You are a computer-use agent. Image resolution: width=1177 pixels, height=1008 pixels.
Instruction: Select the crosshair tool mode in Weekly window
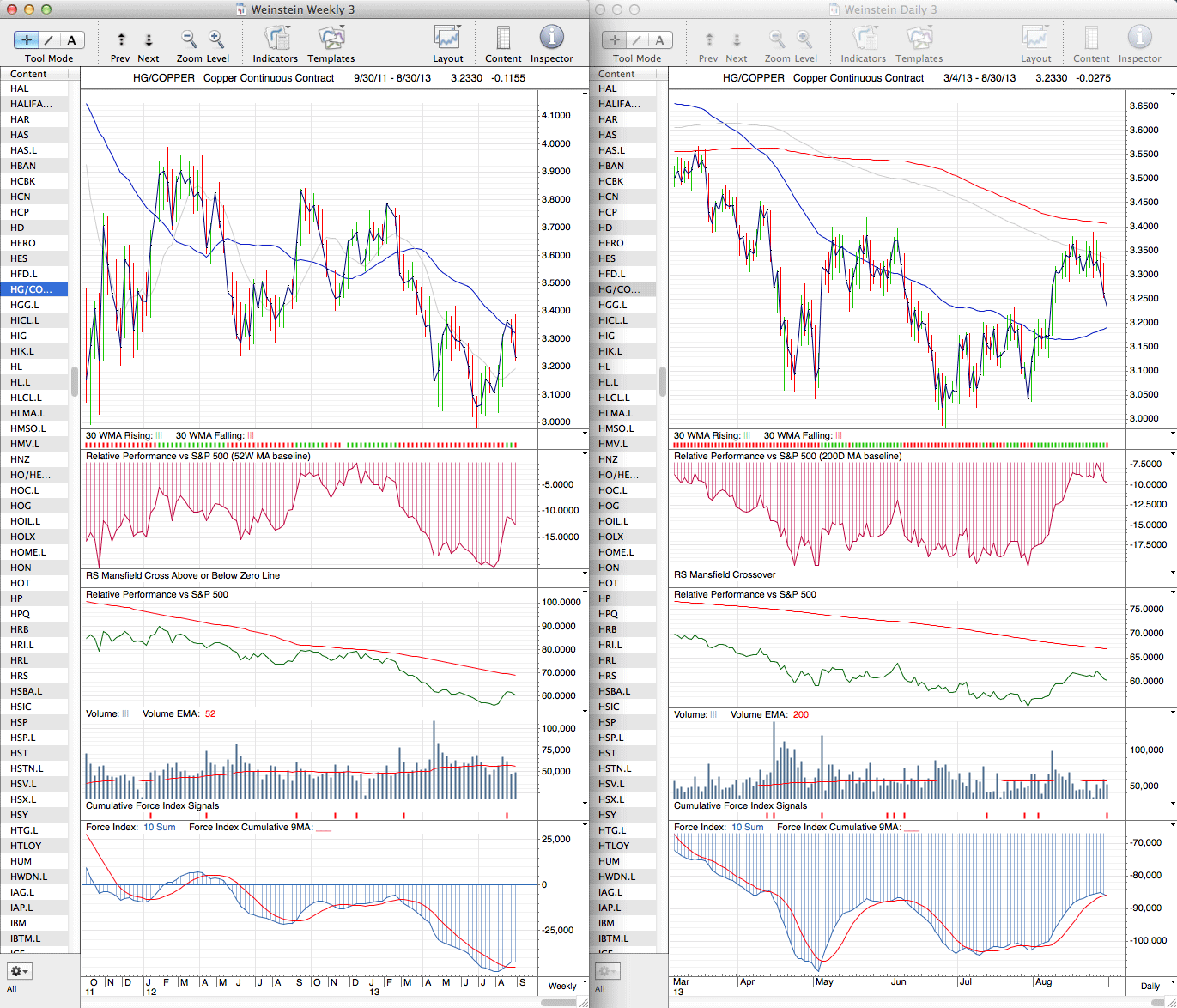tap(27, 39)
